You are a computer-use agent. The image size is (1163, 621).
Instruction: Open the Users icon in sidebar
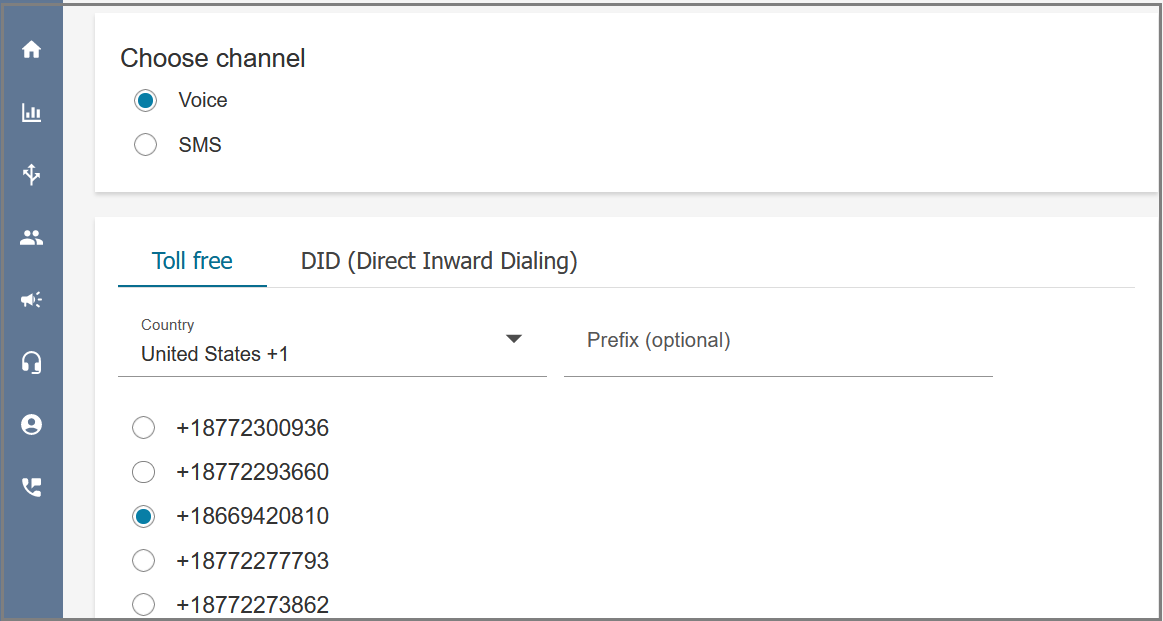point(31,237)
